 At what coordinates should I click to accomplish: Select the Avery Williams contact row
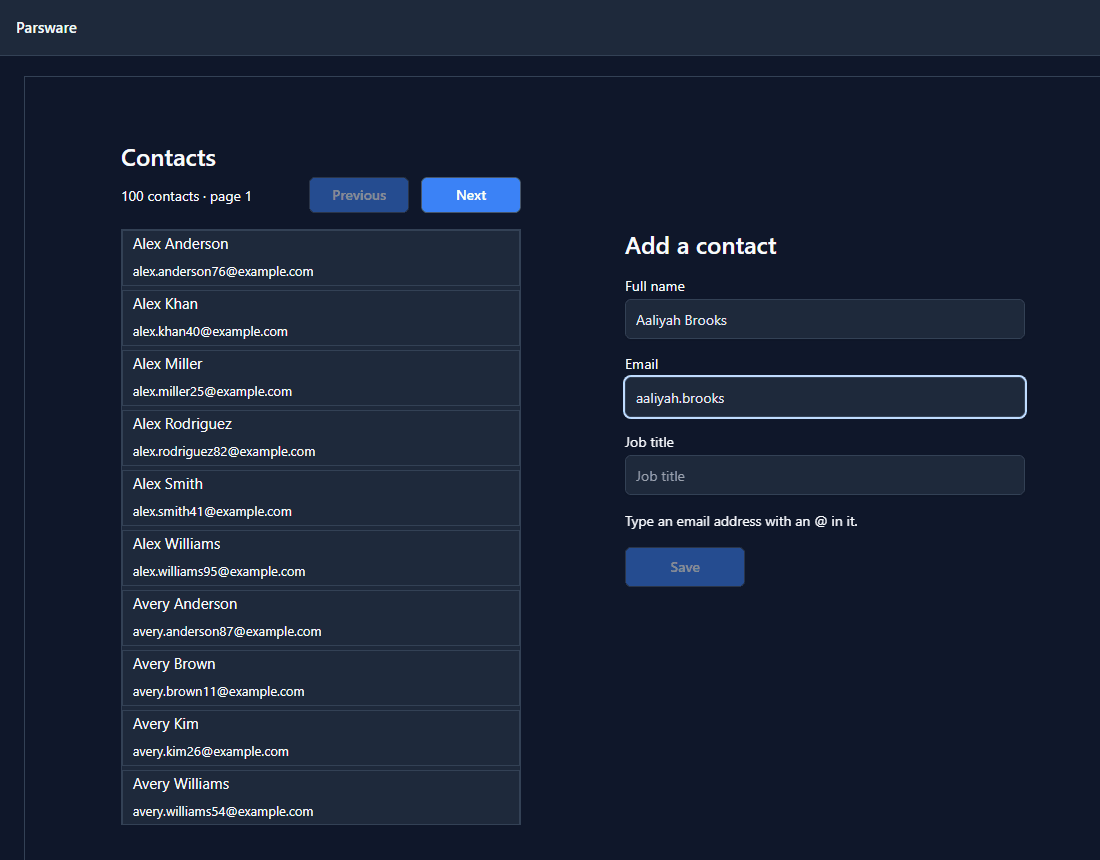[321, 798]
